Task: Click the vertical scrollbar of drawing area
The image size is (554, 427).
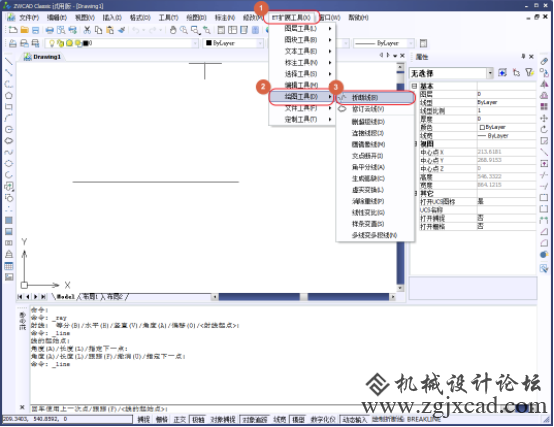Action: click(x=400, y=177)
